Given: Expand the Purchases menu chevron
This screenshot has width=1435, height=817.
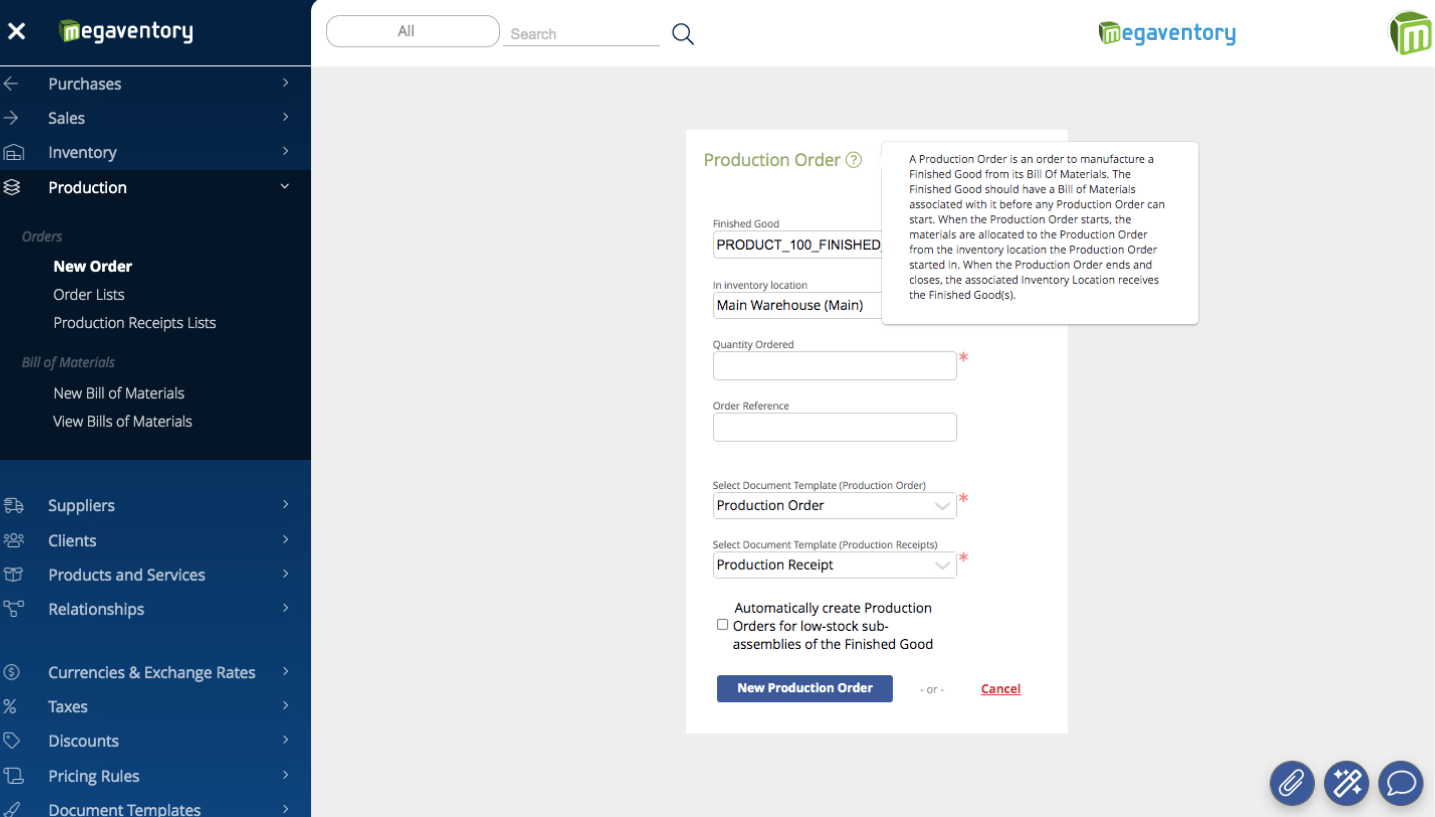Looking at the screenshot, I should click(x=285, y=83).
